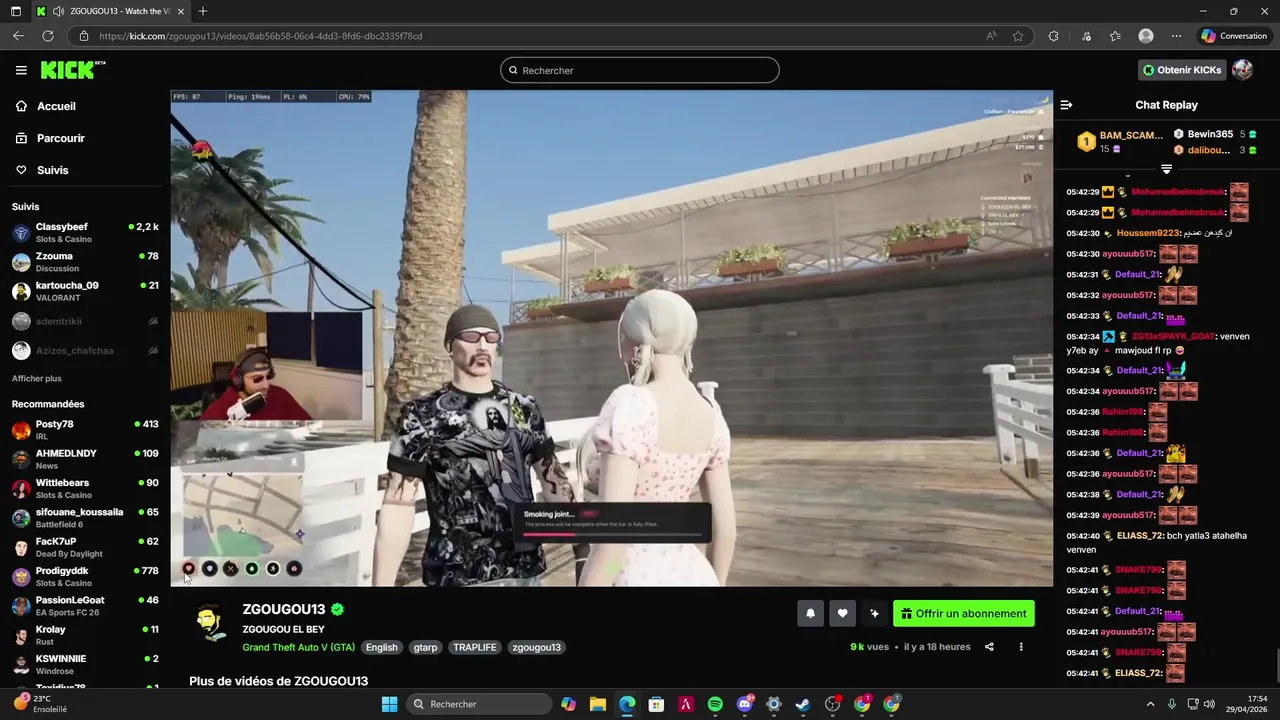Viewport: 1280px width, 720px height.
Task: Open Suivis in sidebar
Action: 52,170
